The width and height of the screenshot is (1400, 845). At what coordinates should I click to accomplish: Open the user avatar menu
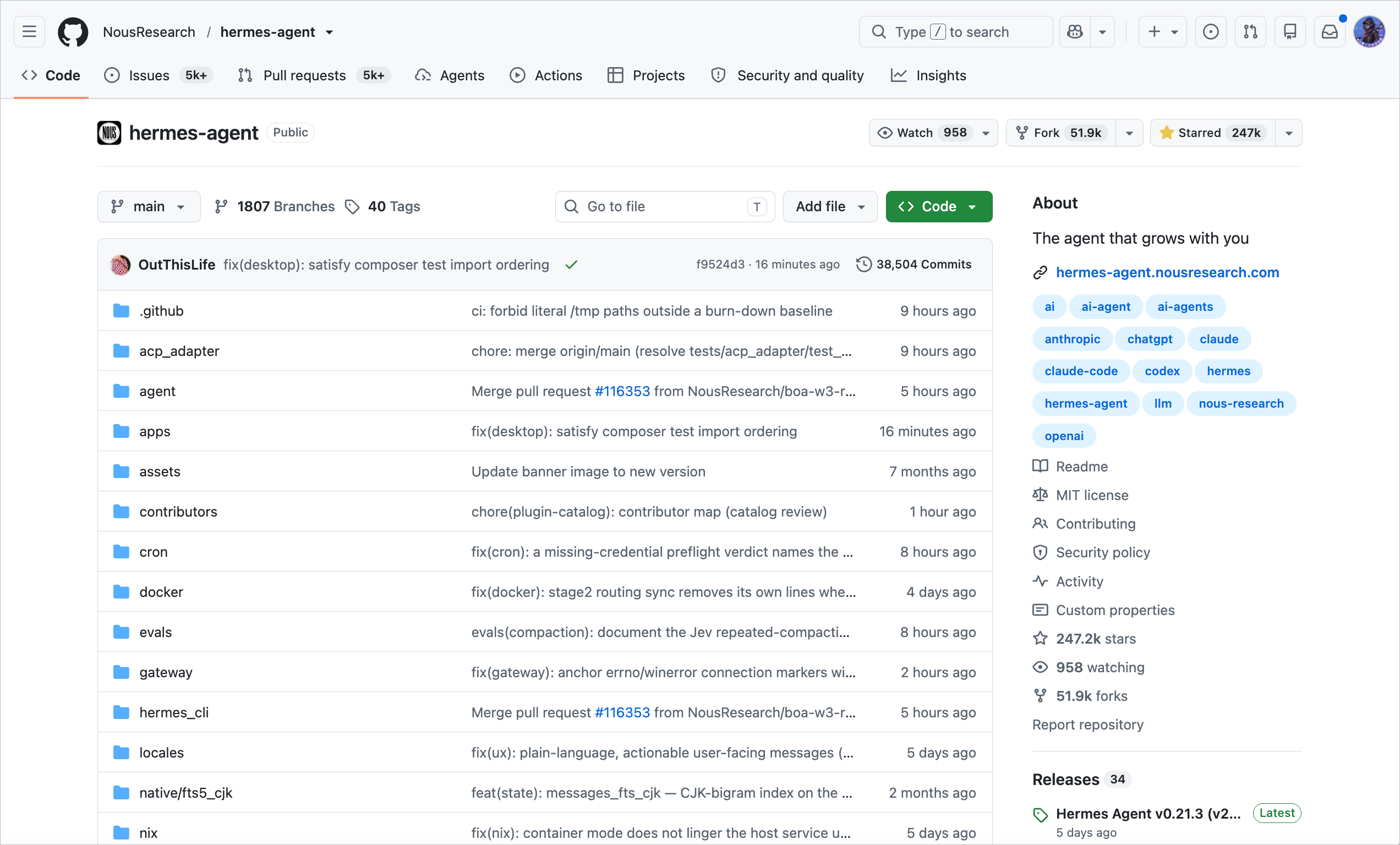tap(1369, 32)
